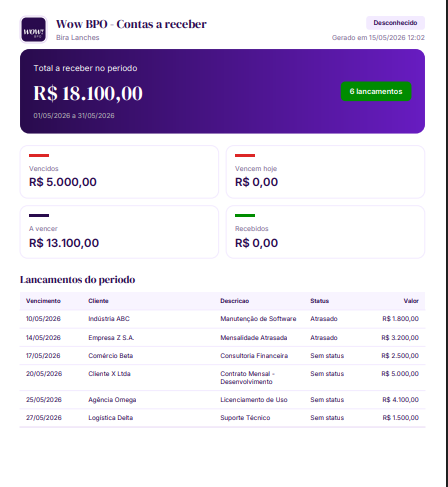Click the Desconhecido status badge
Viewport: 448px width, 487px height.
(x=395, y=23)
